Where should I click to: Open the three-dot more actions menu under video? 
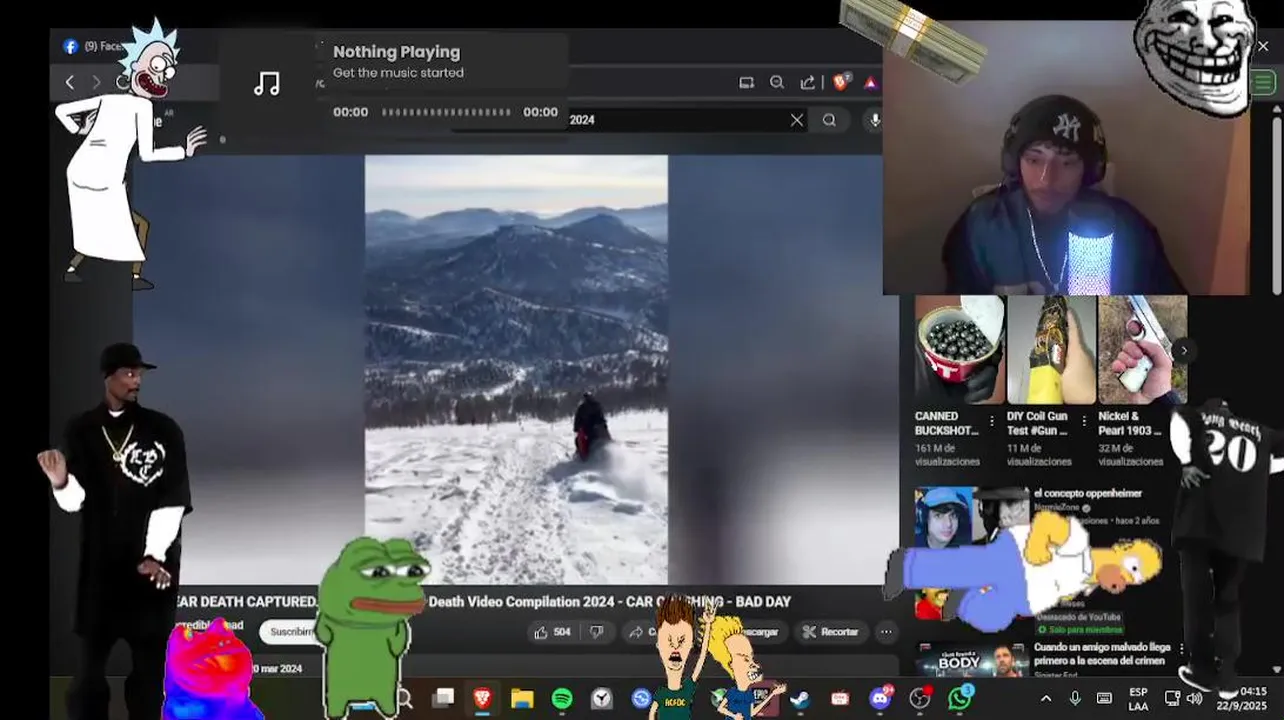coord(886,632)
